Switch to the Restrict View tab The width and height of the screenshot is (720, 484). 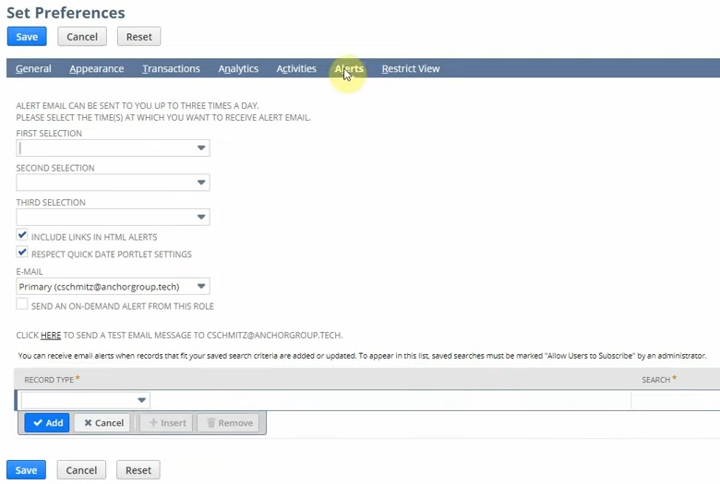coord(411,68)
